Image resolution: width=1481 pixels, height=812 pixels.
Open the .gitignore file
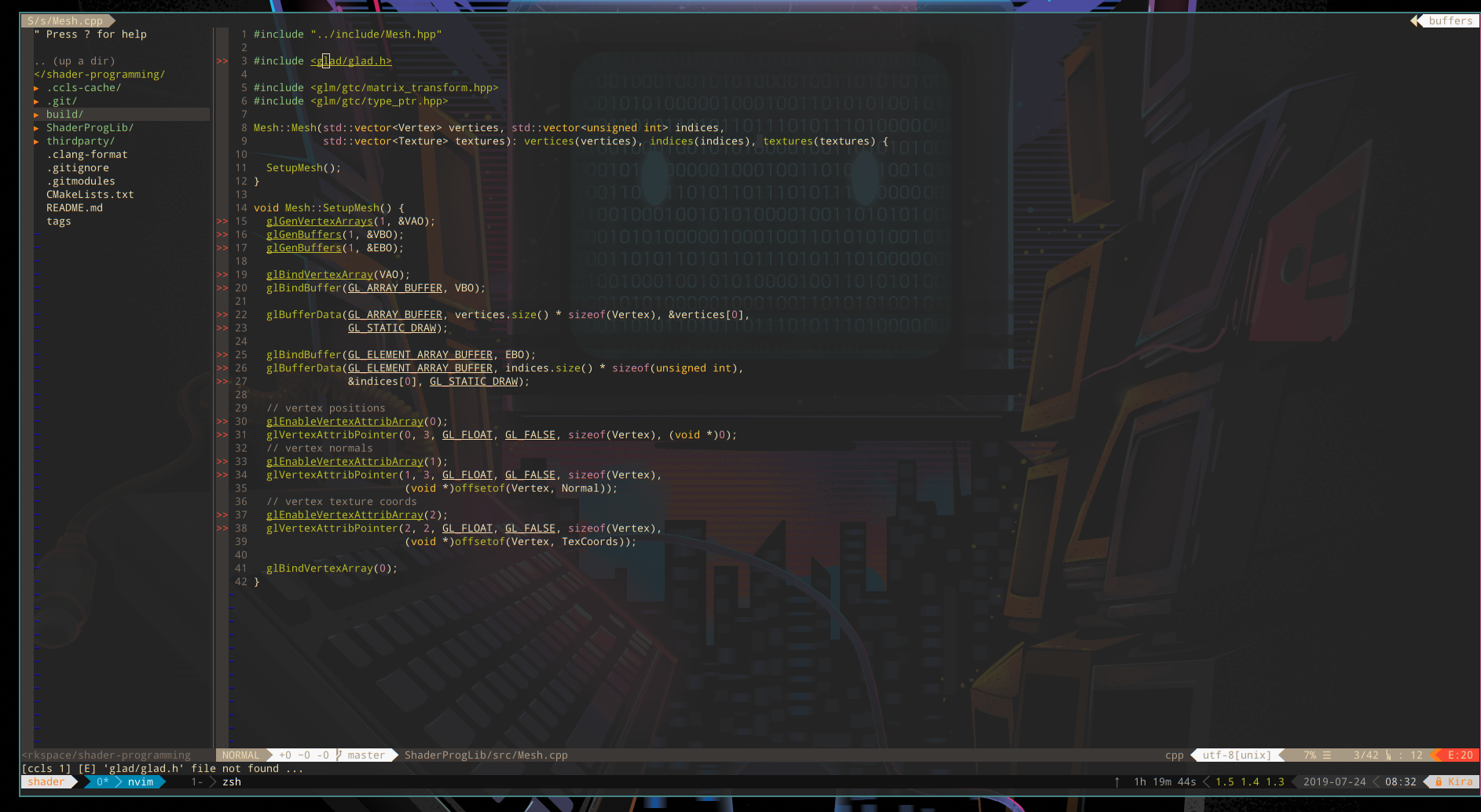point(78,168)
